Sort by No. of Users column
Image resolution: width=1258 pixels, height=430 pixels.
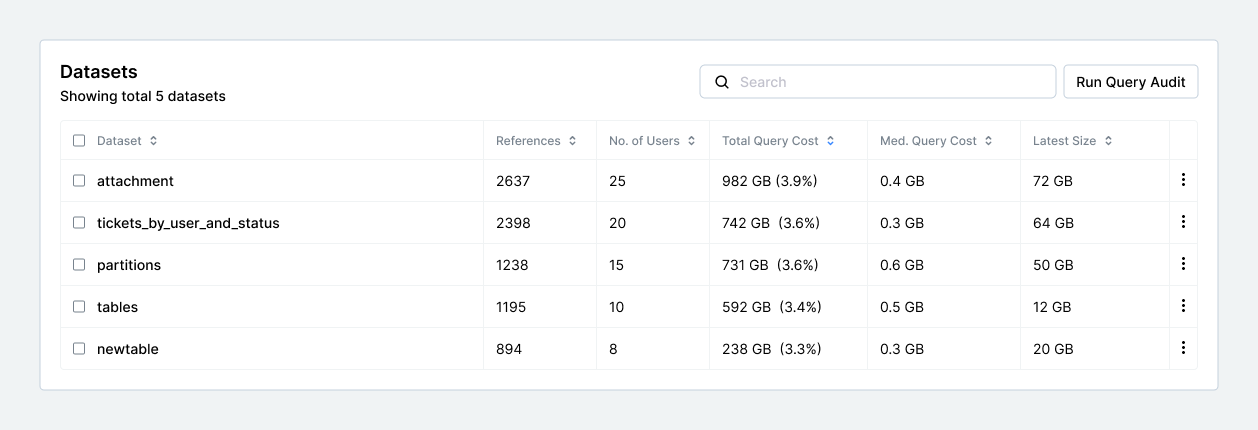691,141
